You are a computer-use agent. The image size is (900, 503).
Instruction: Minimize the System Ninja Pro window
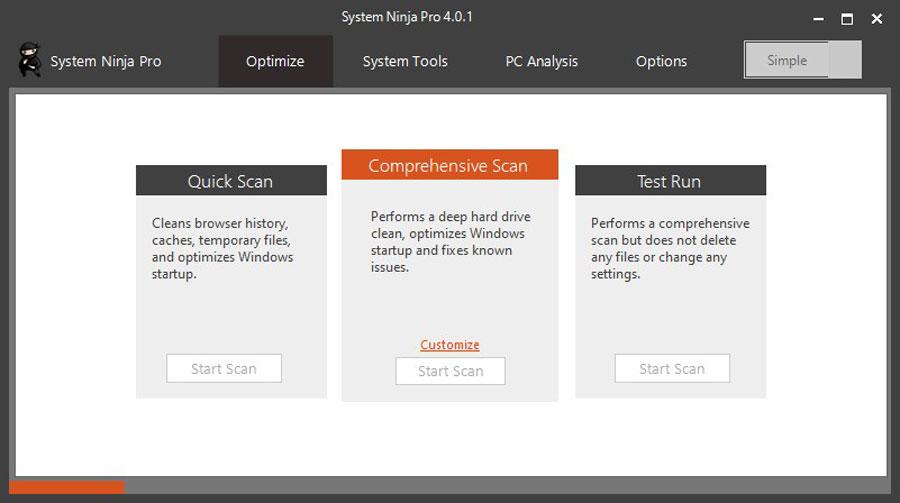click(818, 19)
